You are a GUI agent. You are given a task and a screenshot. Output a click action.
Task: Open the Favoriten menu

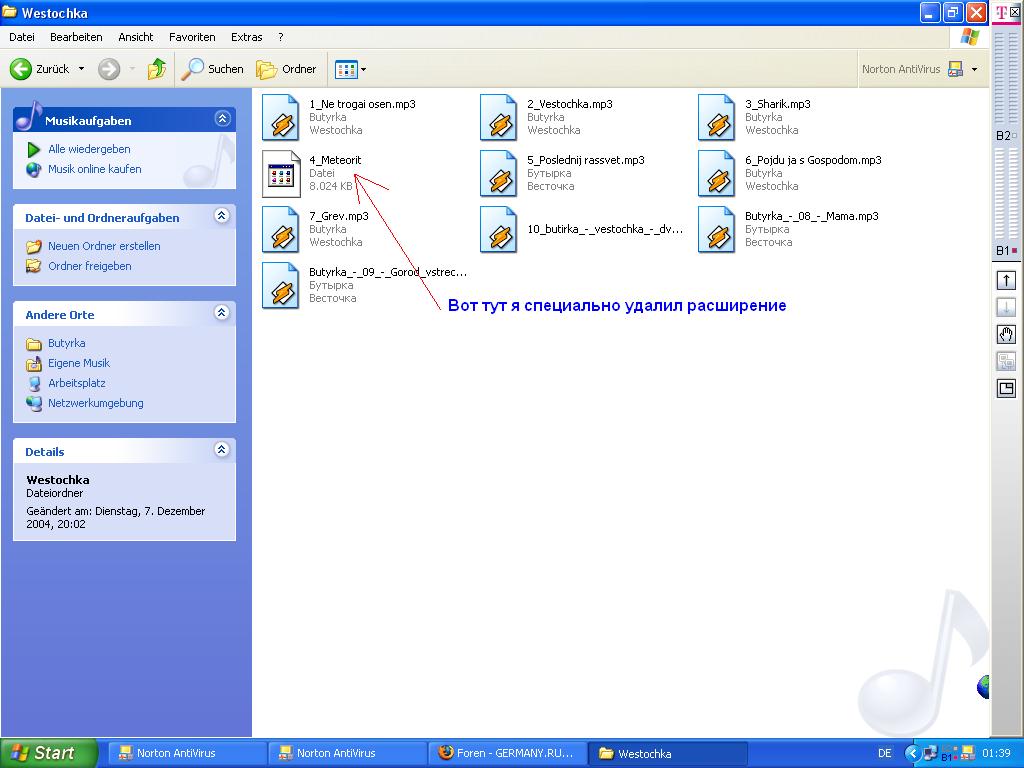coord(192,37)
